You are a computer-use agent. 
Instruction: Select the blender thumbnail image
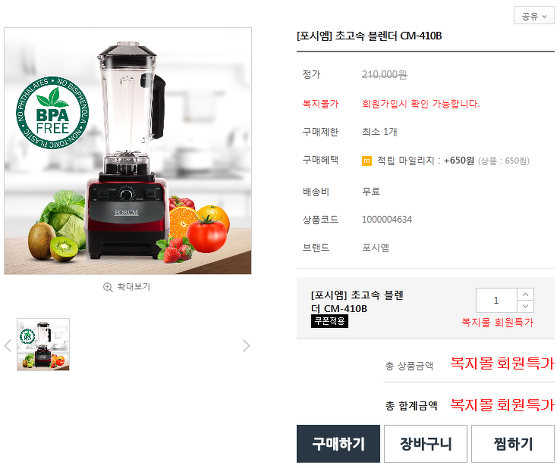(43, 344)
